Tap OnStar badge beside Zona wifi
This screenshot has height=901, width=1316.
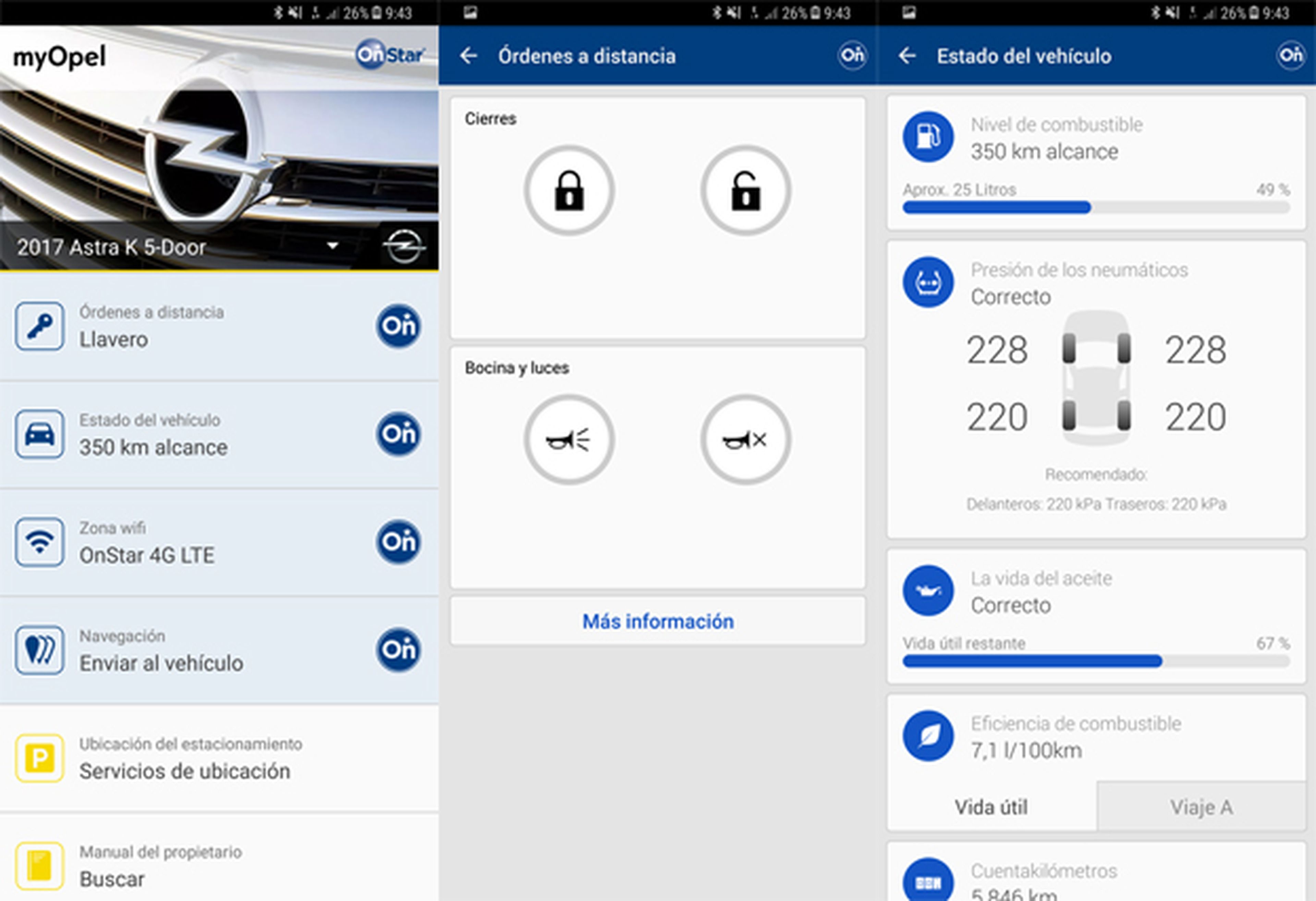pyautogui.click(x=399, y=542)
